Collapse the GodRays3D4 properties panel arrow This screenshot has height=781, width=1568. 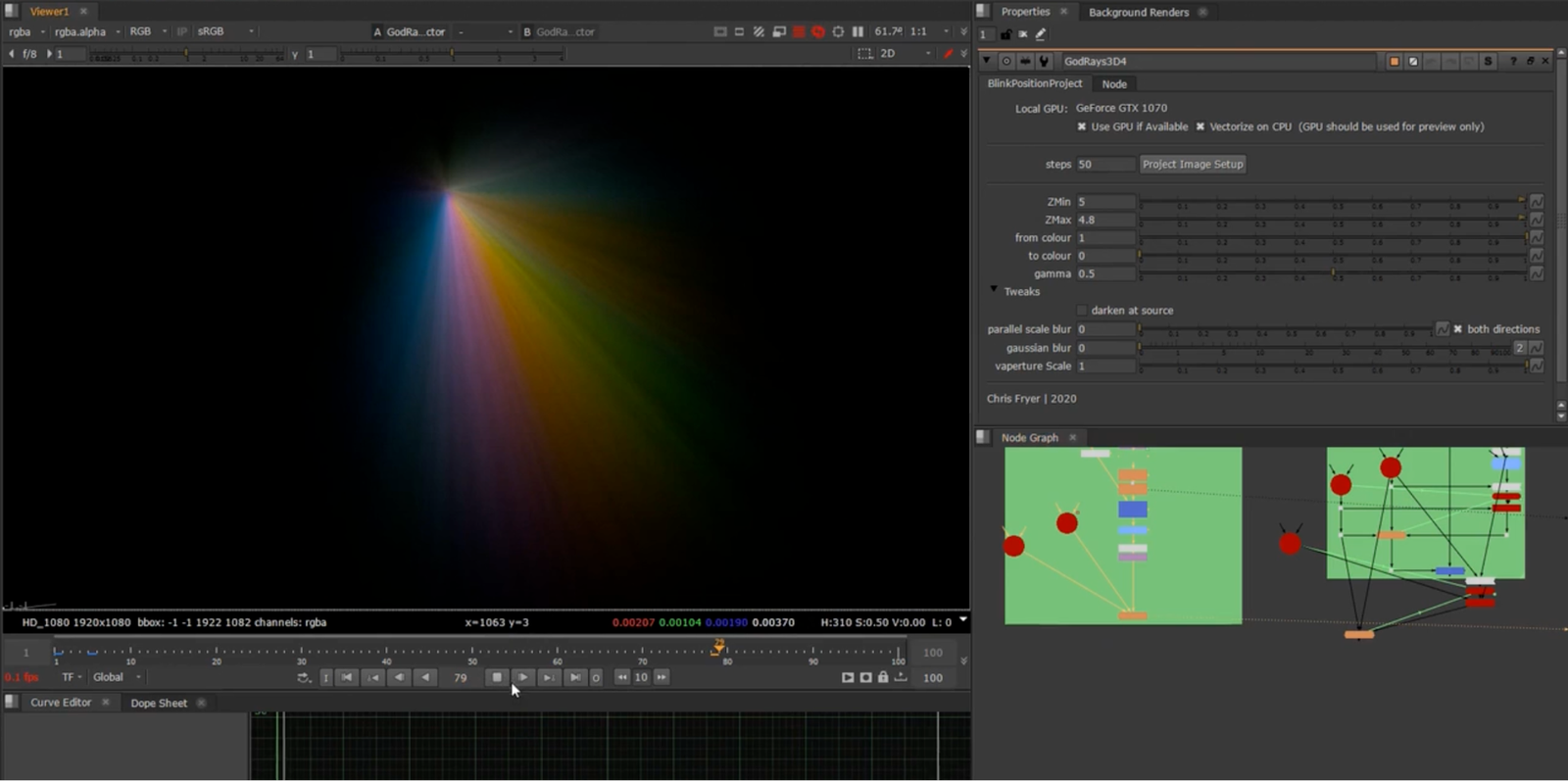(x=987, y=61)
